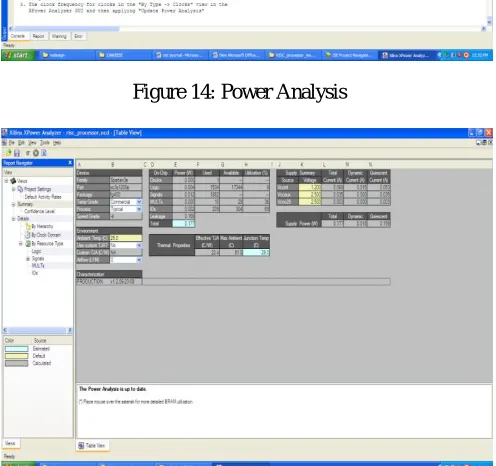Open the Airflow (LFM) dropdown
496x466 pixels.
click(x=139, y=260)
